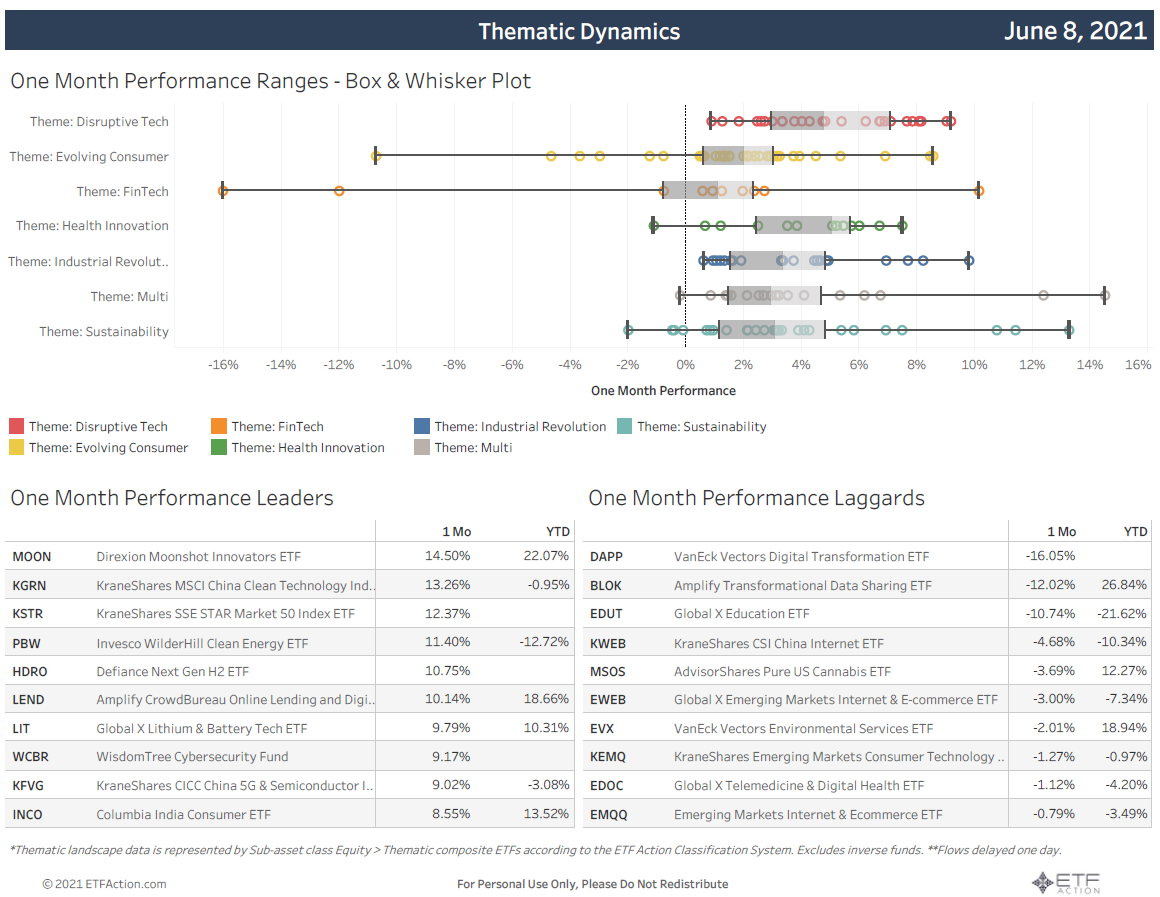This screenshot has height=897, width=1160.
Task: Click the Theme: Sustainability axis label
Action: click(x=104, y=332)
